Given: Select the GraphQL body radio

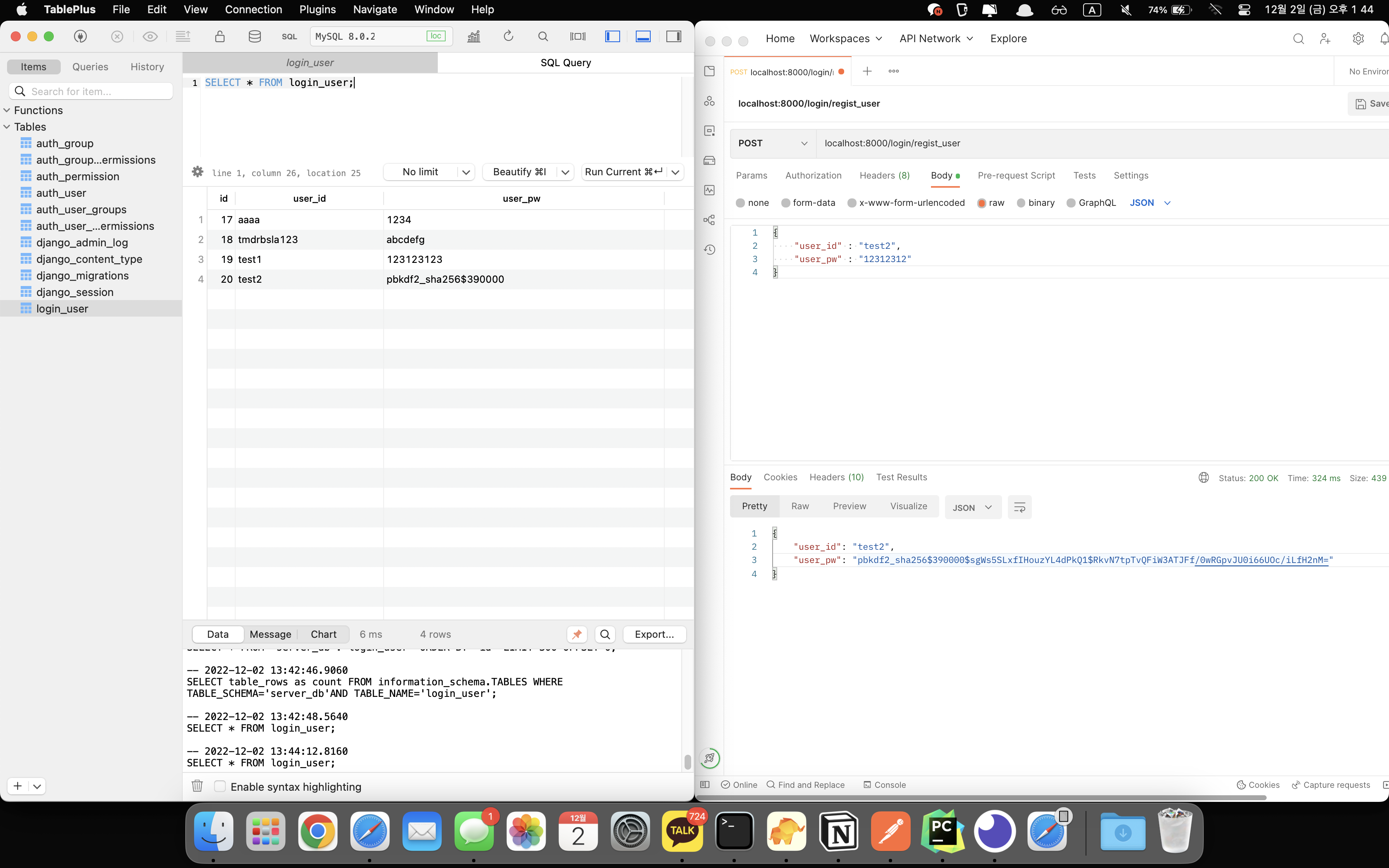Looking at the screenshot, I should tap(1071, 203).
